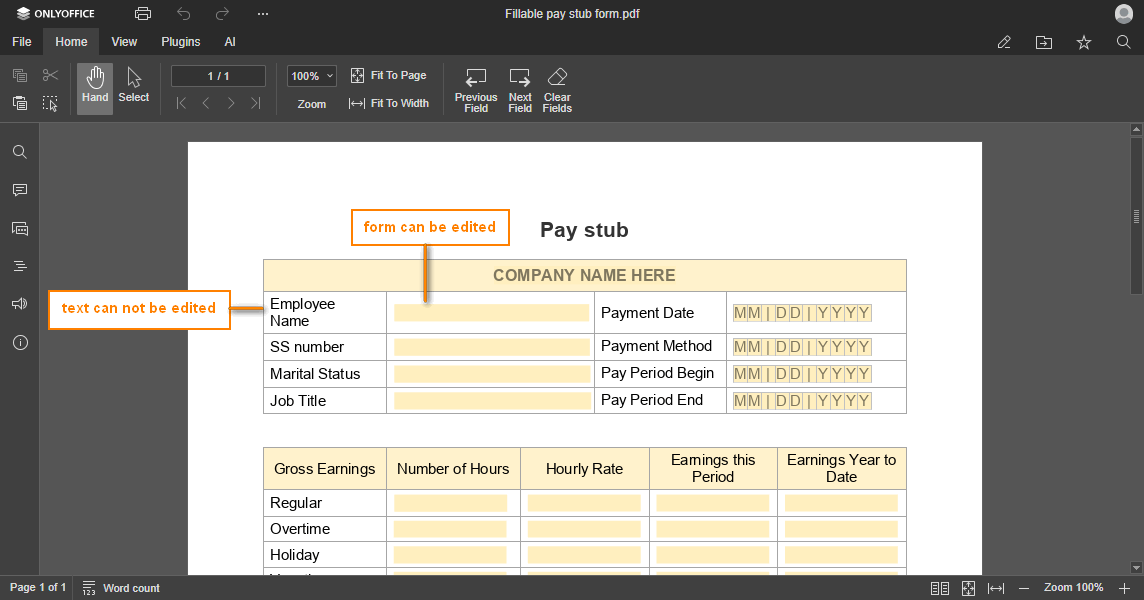Viewport: 1144px width, 600px height.
Task: Open the search magnifier in top bar
Action: [1124, 42]
